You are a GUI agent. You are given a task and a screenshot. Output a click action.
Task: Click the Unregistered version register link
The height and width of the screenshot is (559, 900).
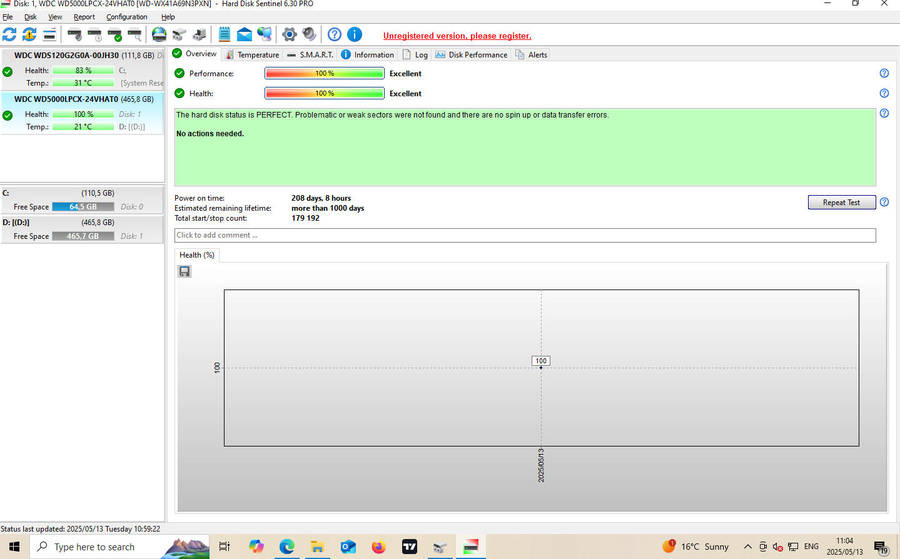coord(458,35)
